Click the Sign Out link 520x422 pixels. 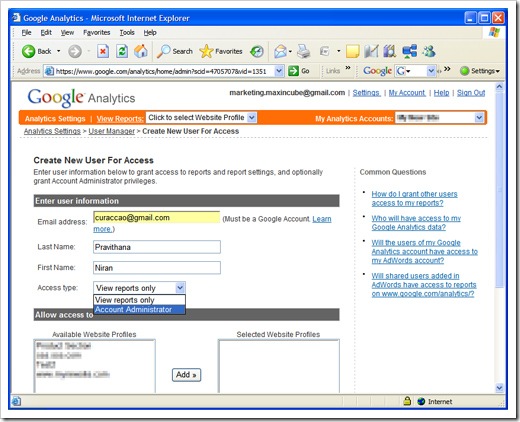471,93
